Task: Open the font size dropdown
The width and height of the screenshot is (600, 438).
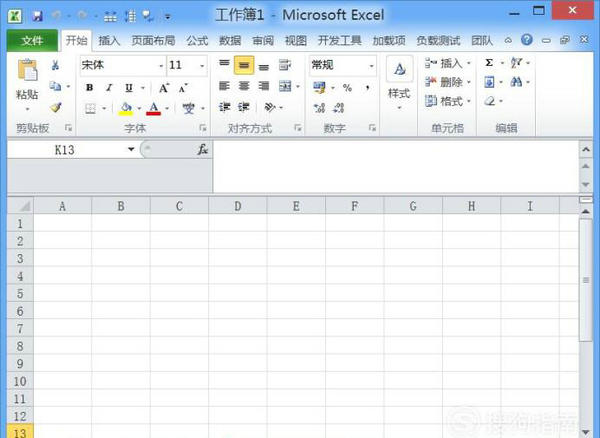Action: [x=204, y=65]
